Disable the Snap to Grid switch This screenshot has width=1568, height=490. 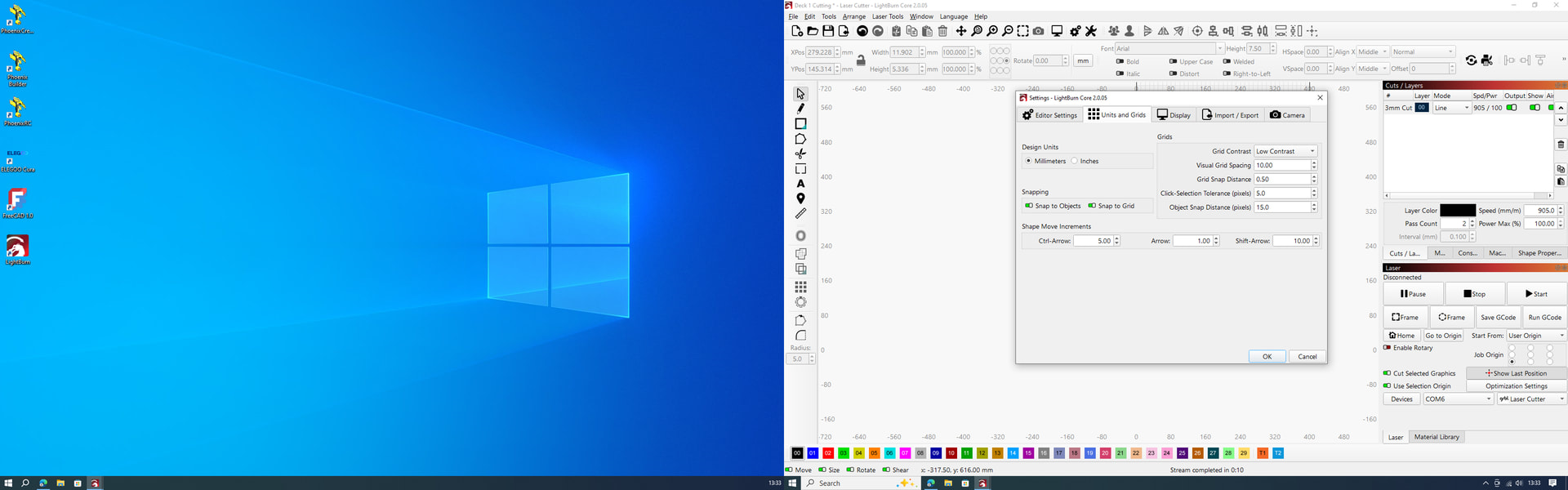pyautogui.click(x=1092, y=206)
